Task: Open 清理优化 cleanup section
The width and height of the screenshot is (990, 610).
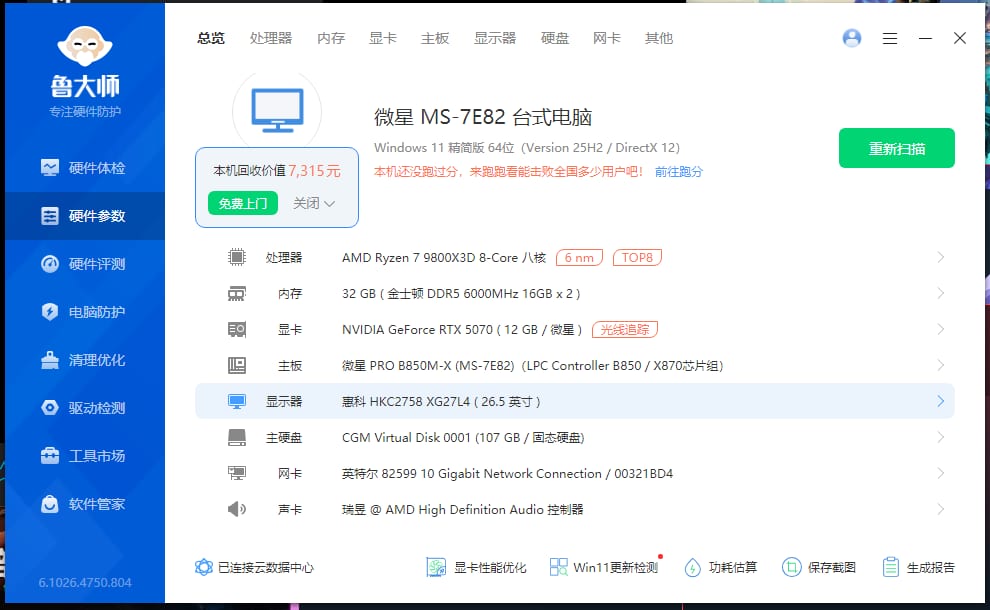Action: coord(85,360)
